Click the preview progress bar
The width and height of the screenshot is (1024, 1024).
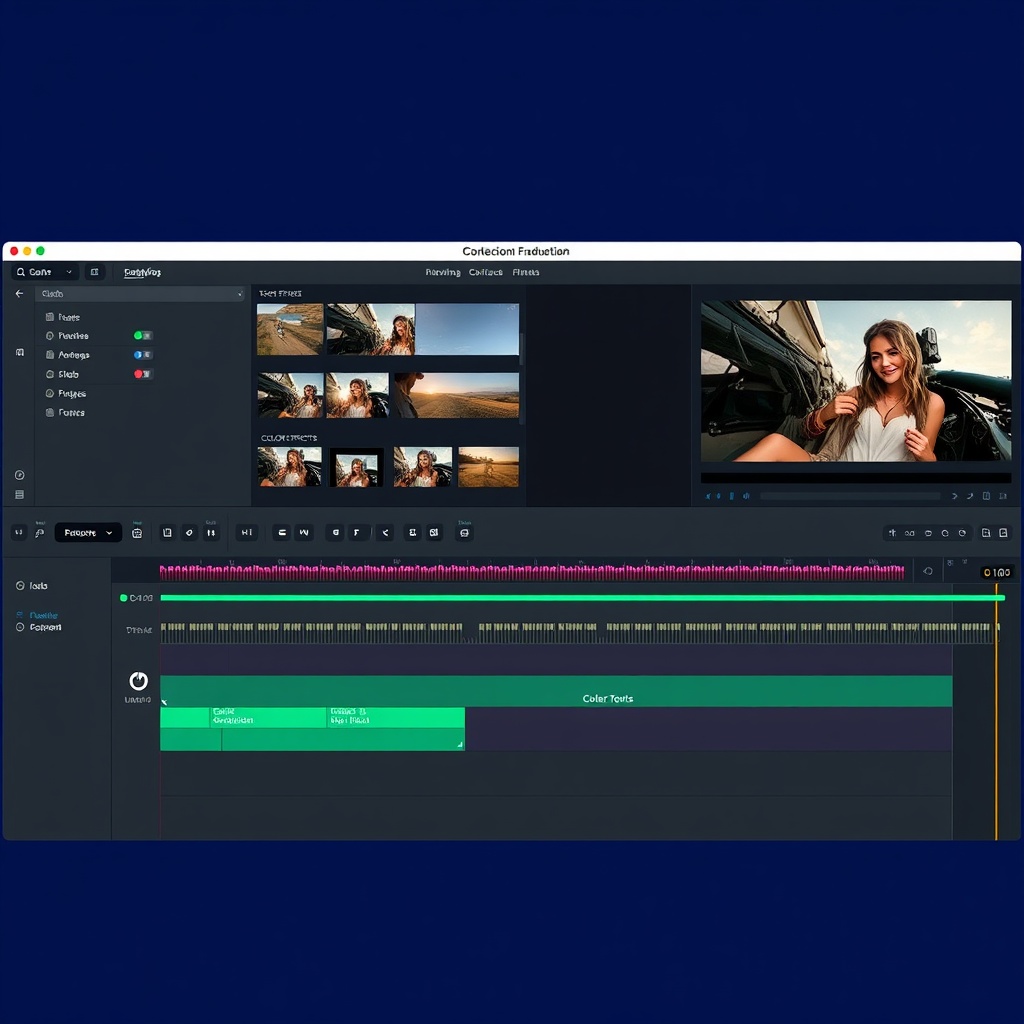pyautogui.click(x=850, y=496)
